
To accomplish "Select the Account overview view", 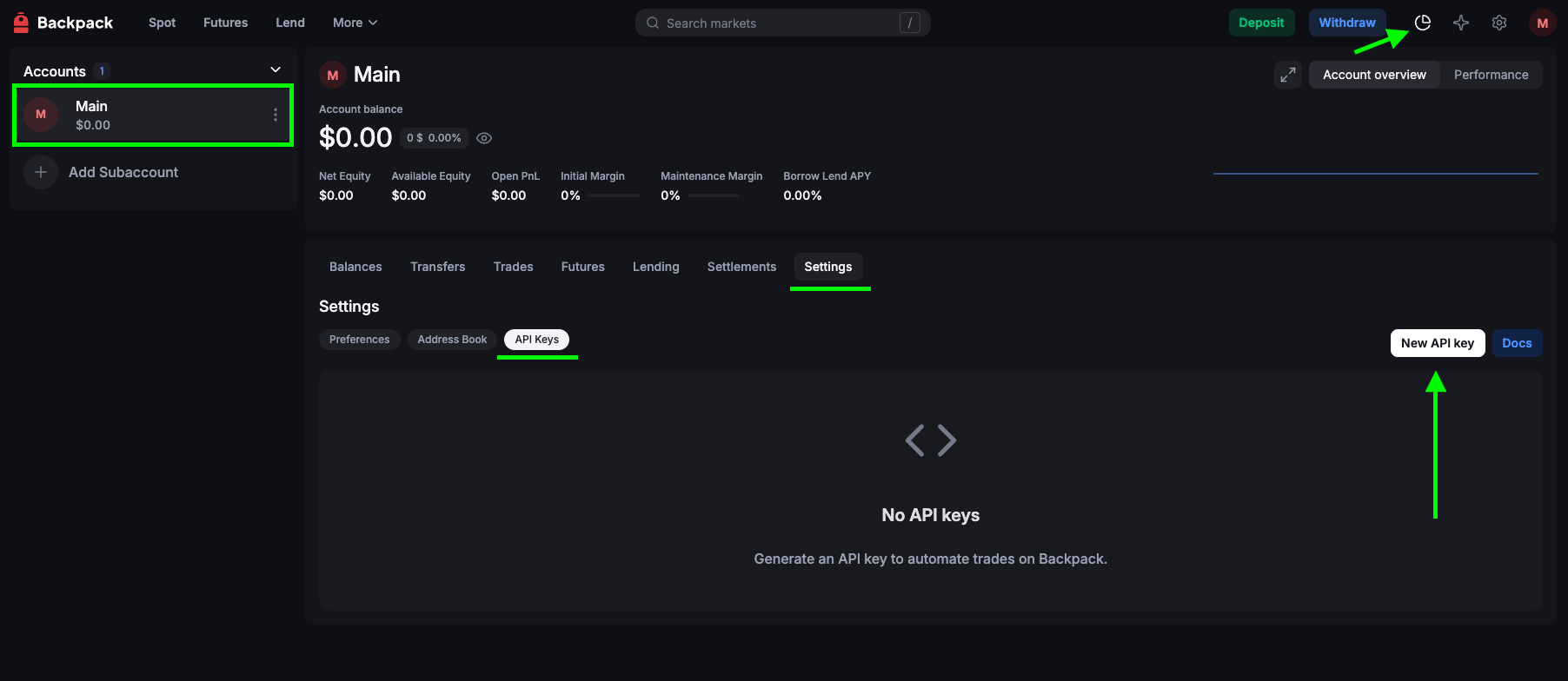I will (x=1374, y=75).
